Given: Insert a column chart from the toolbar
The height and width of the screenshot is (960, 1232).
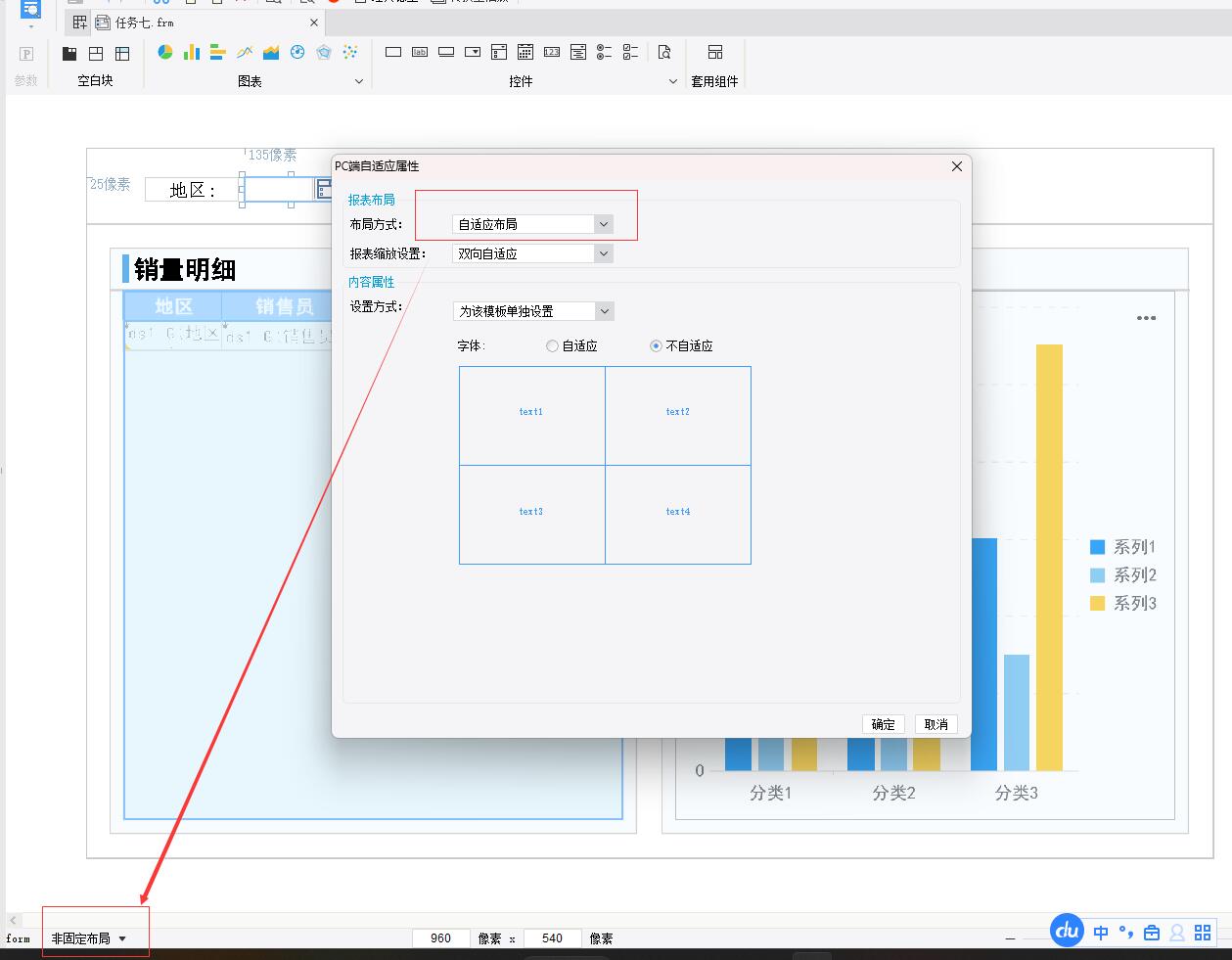Looking at the screenshot, I should click(192, 53).
